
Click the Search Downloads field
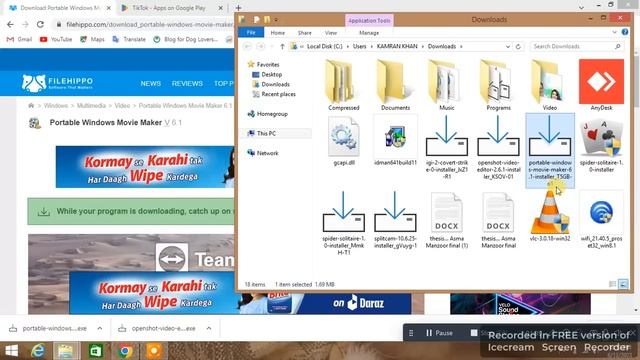click(577, 47)
